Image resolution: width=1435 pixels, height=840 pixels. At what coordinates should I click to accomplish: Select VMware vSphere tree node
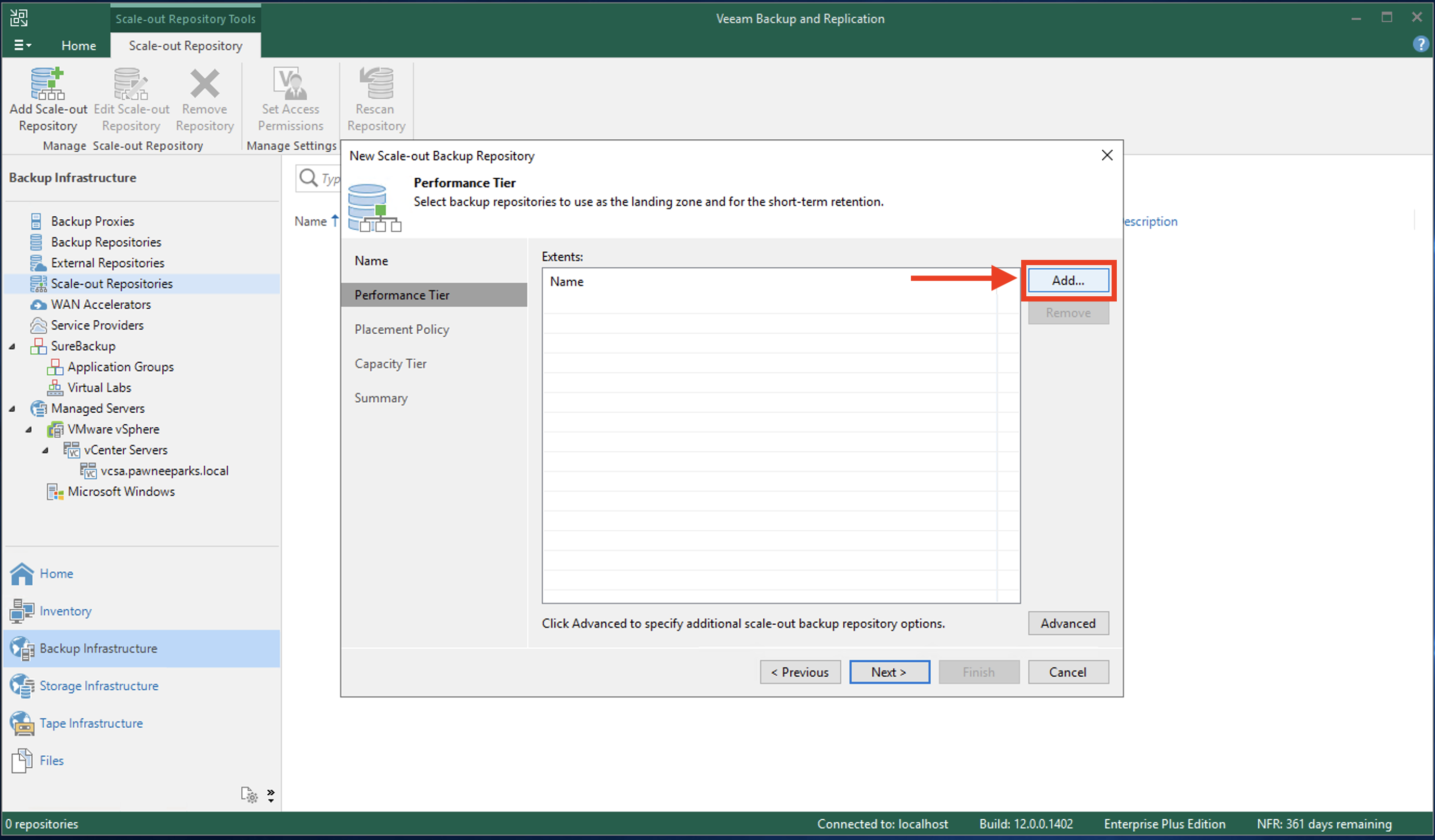113,429
